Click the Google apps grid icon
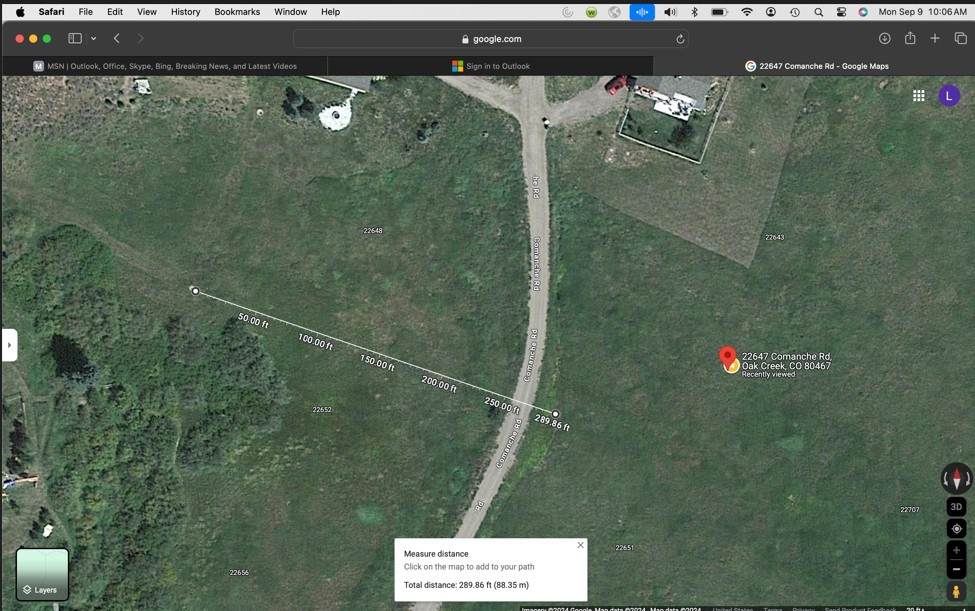Viewport: 975px width, 611px height. click(x=918, y=96)
